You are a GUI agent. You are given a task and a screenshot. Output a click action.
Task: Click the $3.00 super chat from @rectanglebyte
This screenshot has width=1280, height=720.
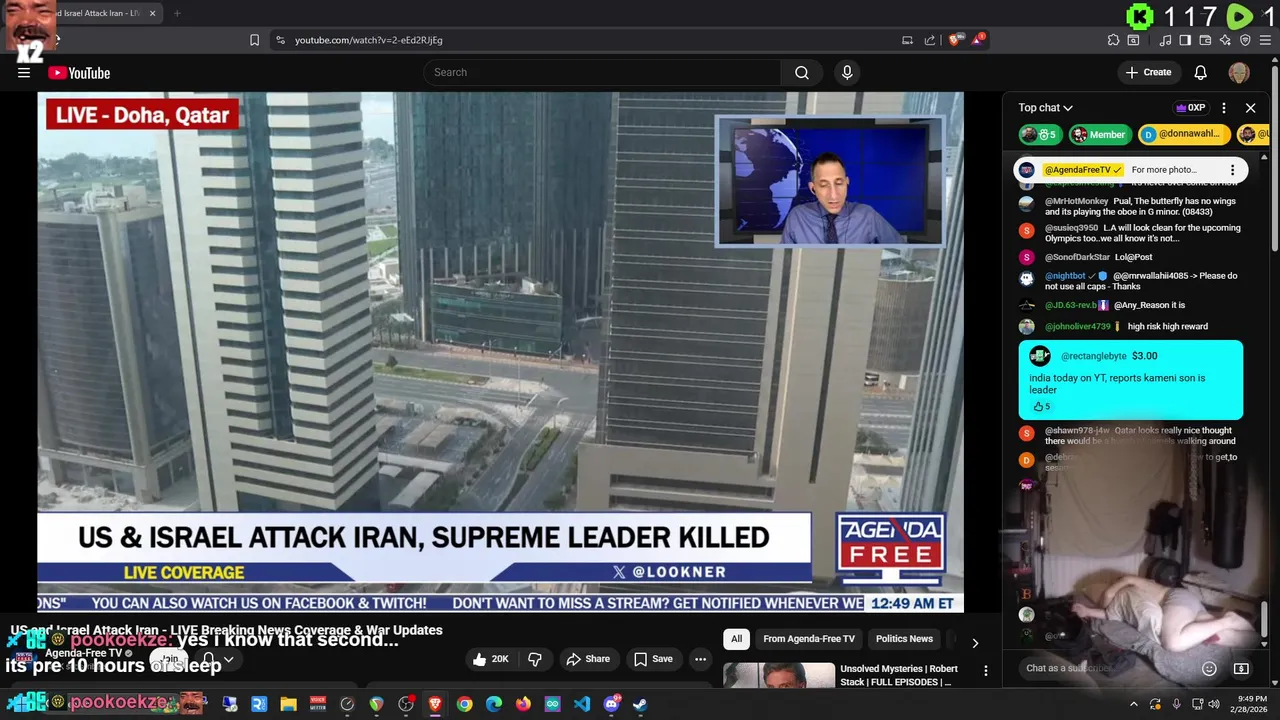[1131, 380]
